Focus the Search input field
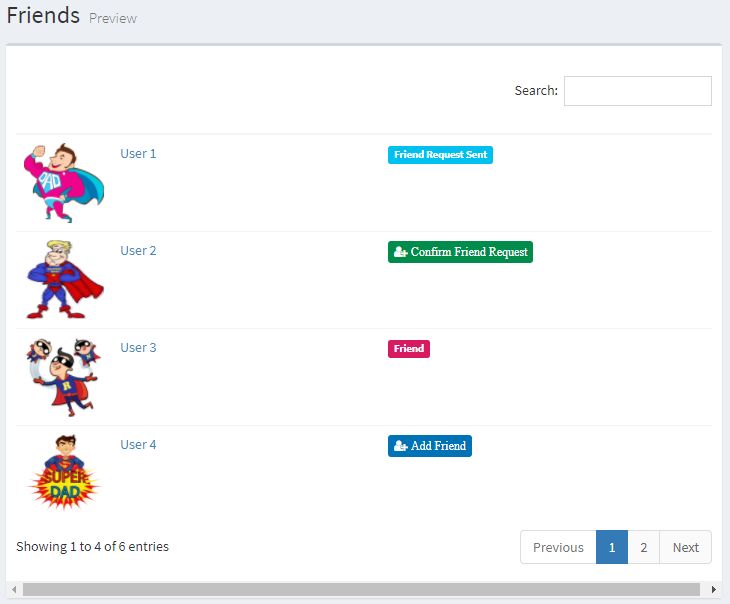The image size is (730, 604). coord(637,91)
